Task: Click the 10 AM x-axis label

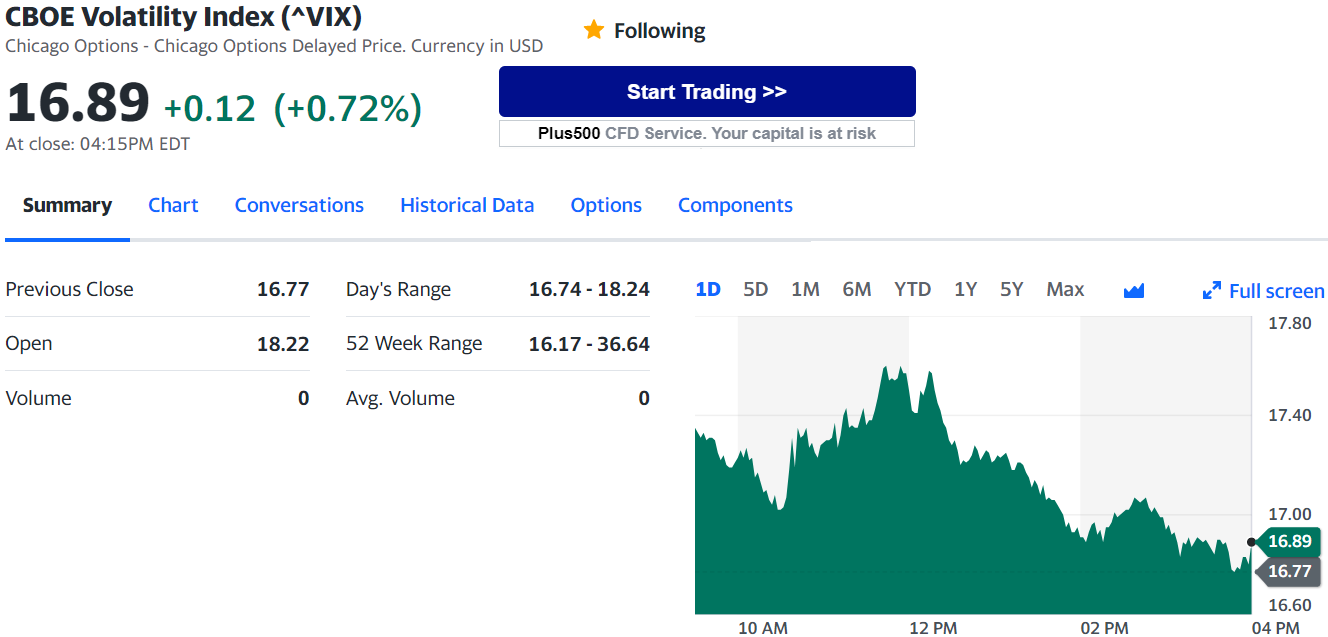Action: coord(763,628)
